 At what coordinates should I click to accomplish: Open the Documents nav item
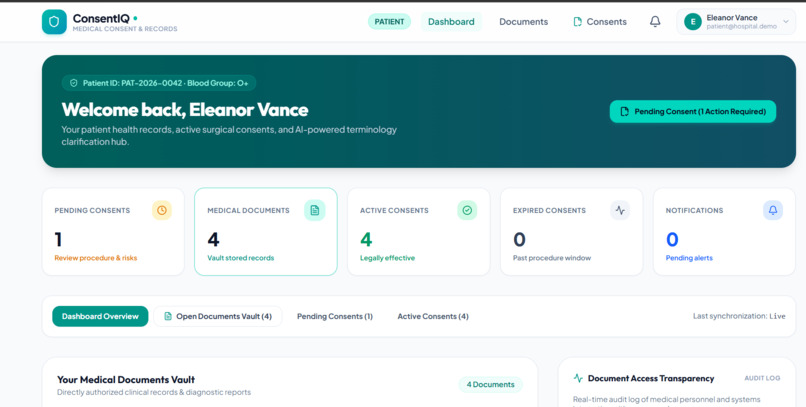click(x=524, y=22)
